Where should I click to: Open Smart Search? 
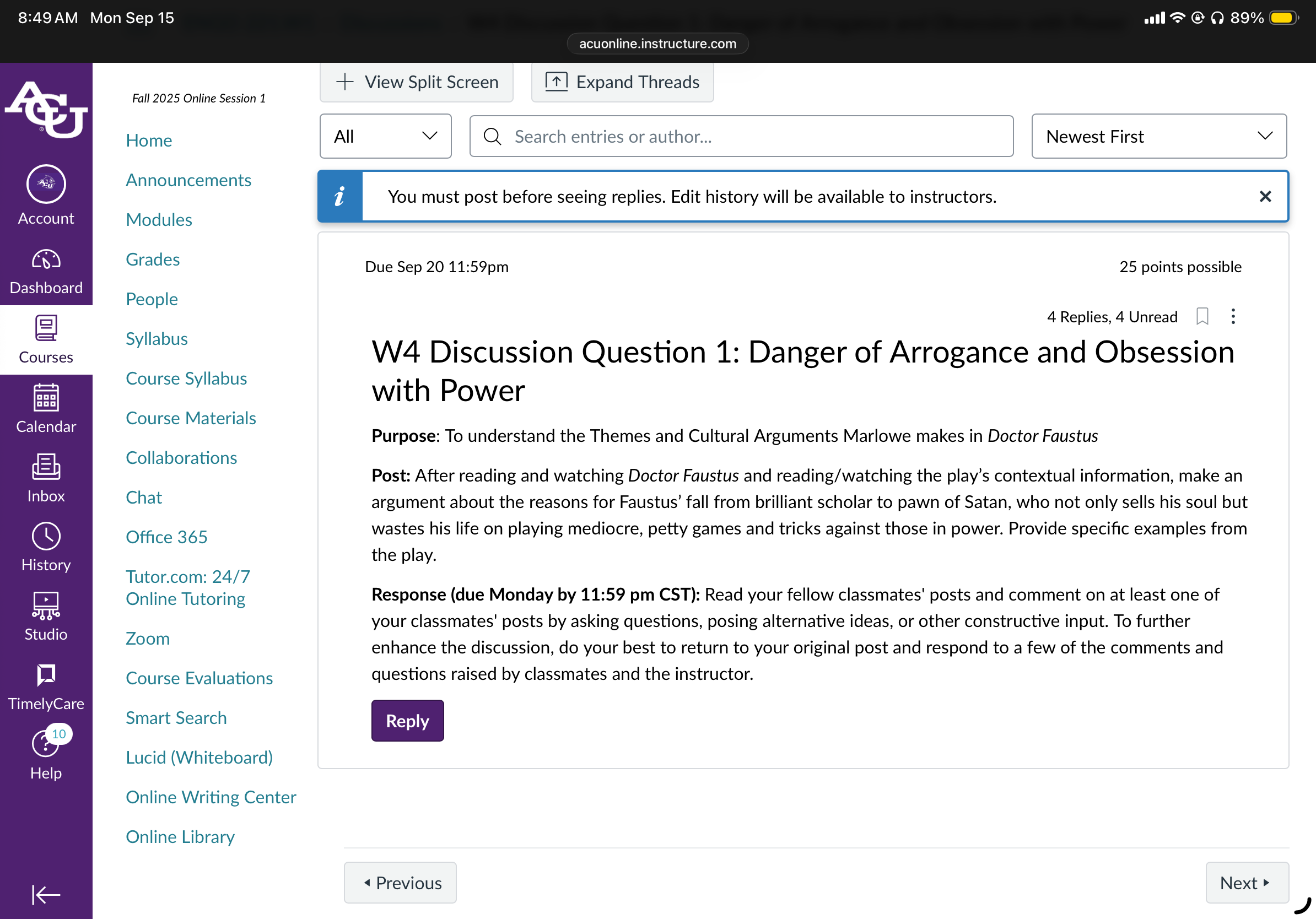tap(176, 717)
